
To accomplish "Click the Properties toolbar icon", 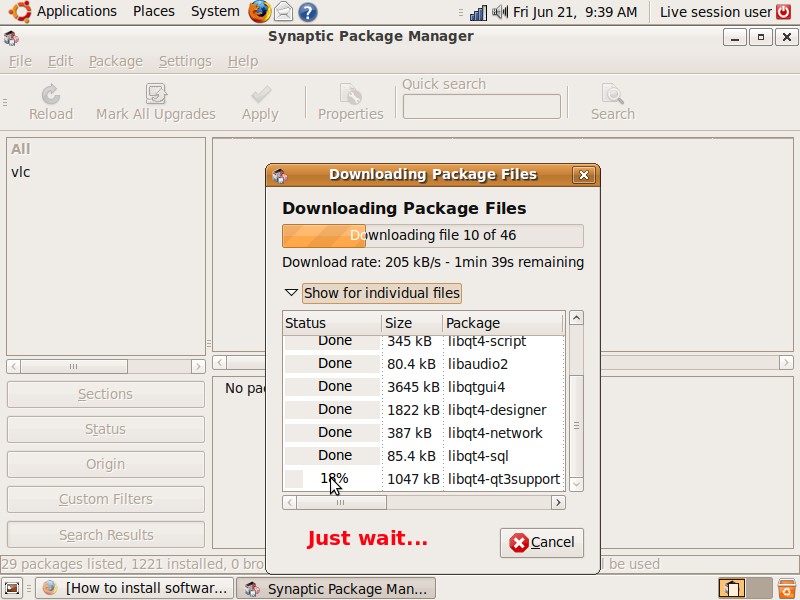I will (x=351, y=94).
